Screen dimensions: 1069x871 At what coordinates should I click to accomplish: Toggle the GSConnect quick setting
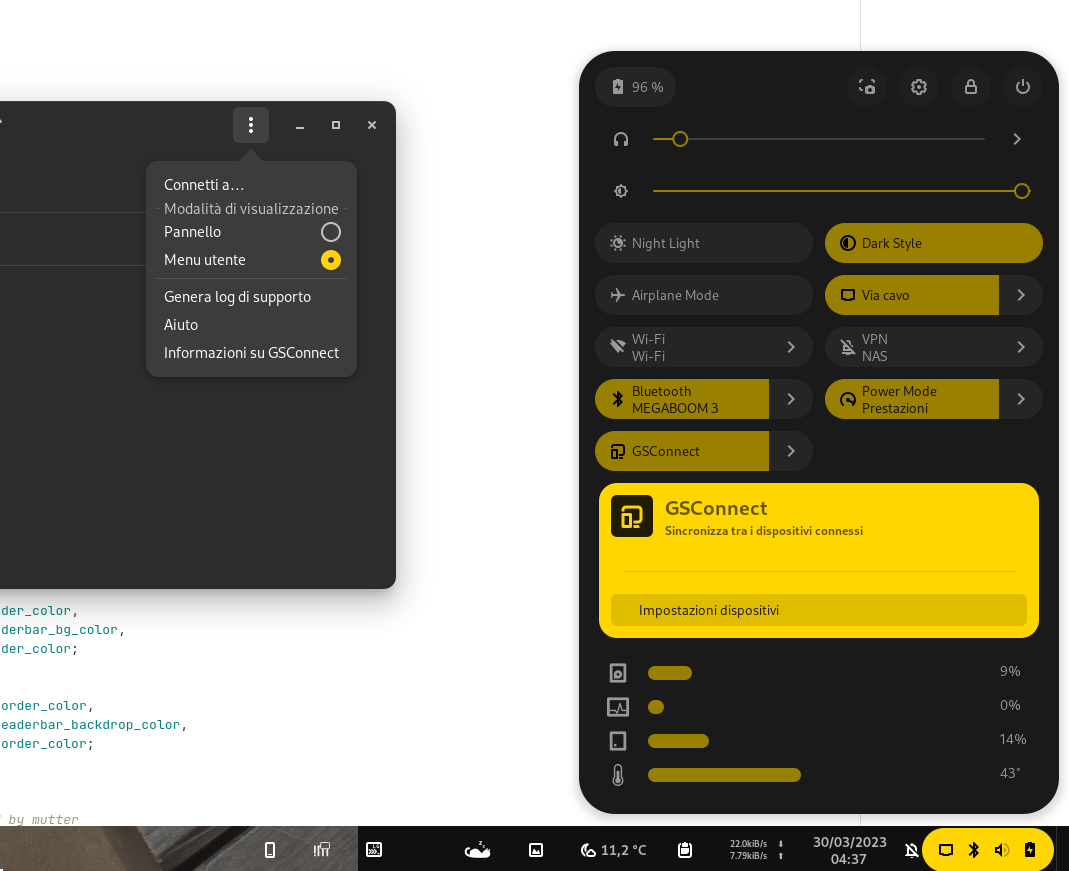682,451
